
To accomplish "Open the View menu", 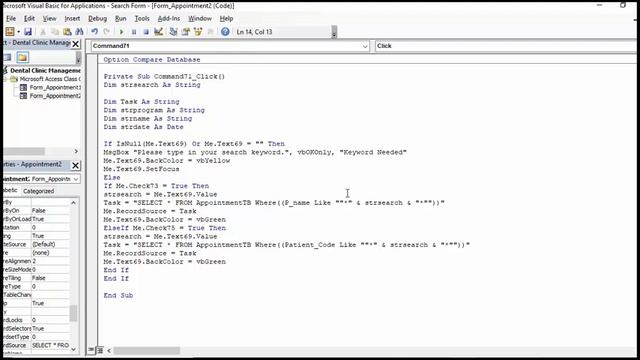I will pyautogui.click(x=49, y=18).
